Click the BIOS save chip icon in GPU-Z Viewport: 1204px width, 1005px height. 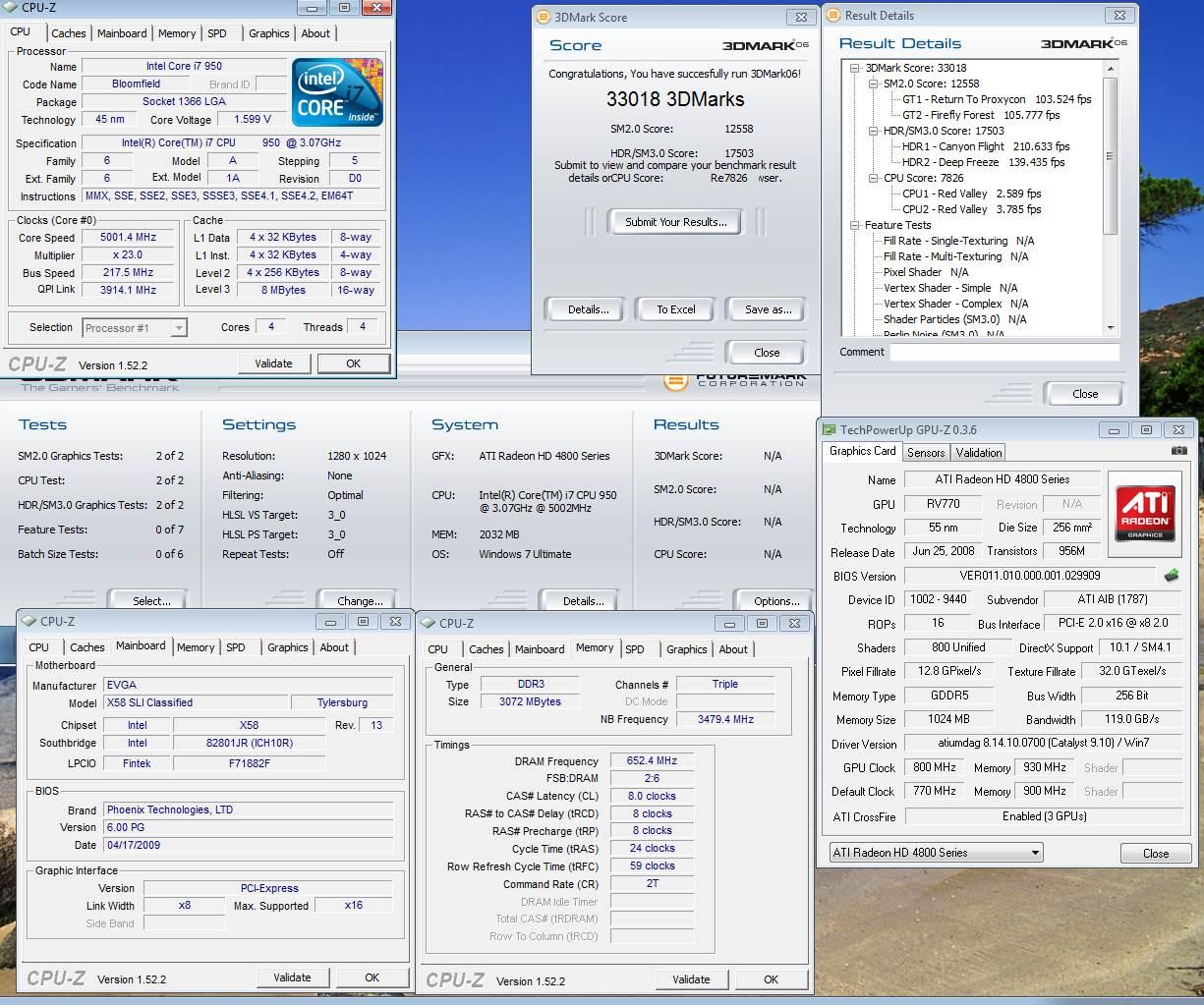[1172, 575]
